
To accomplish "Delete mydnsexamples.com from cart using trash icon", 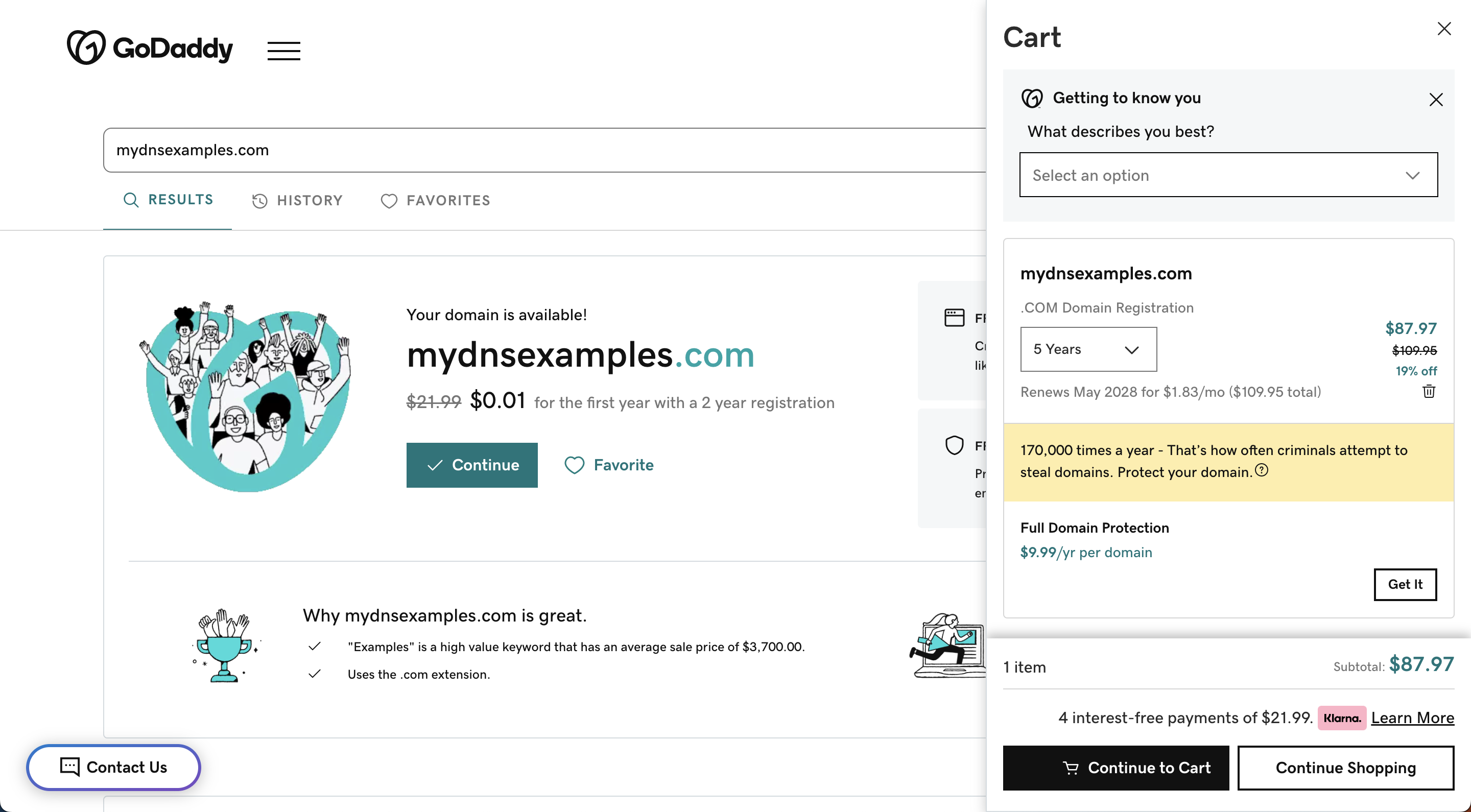I will [x=1429, y=391].
